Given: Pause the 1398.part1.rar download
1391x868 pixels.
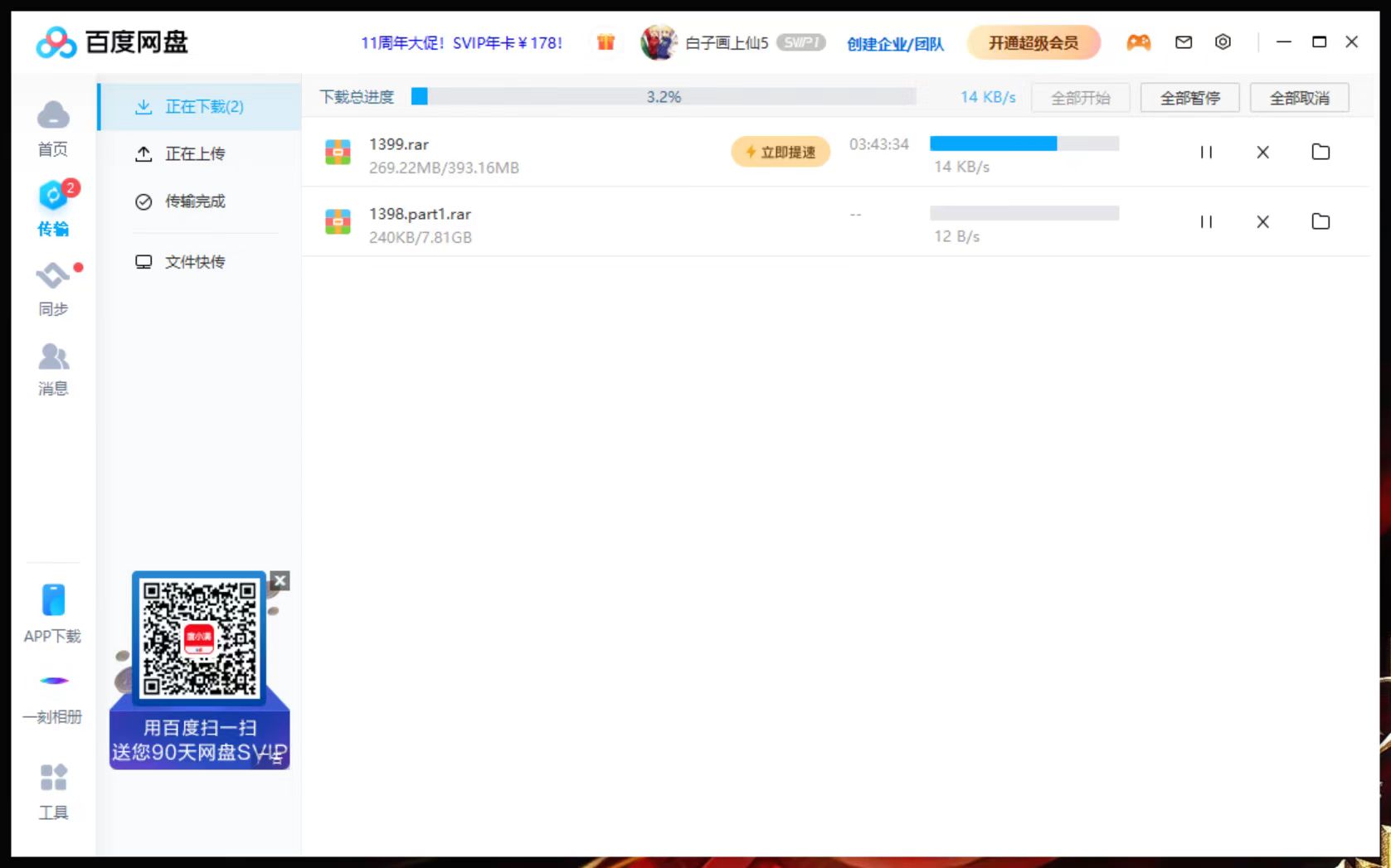Looking at the screenshot, I should coord(1206,222).
